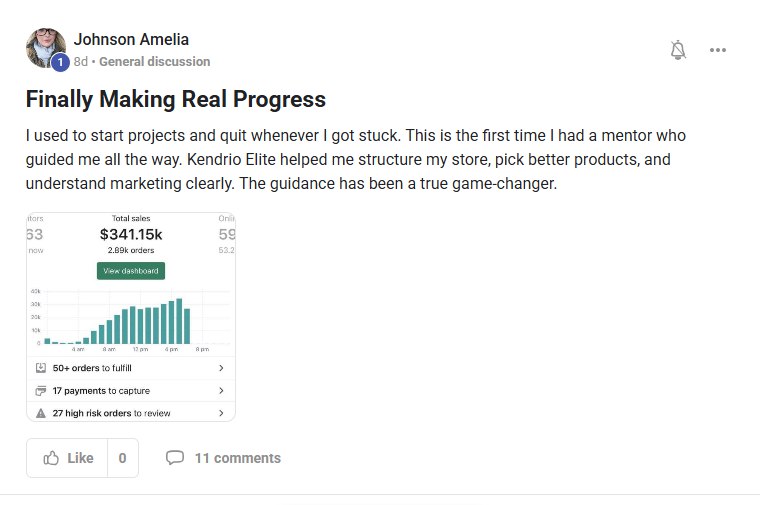Image resolution: width=760 pixels, height=505 pixels.
Task: Open the General discussion category
Action: (x=155, y=61)
